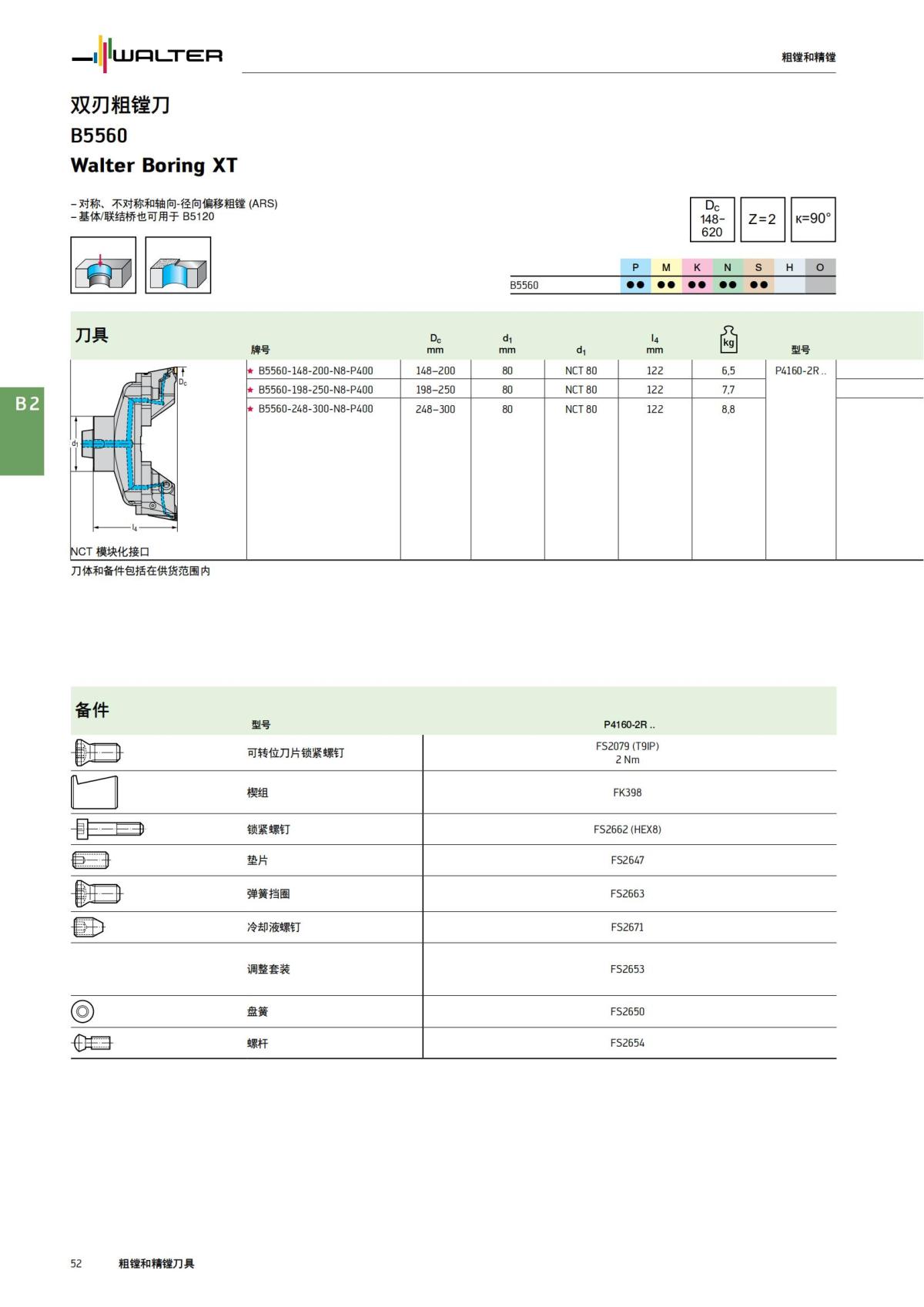This screenshot has width=924, height=1307.
Task: Click the 牌号 column header
Action: pyautogui.click(x=261, y=350)
